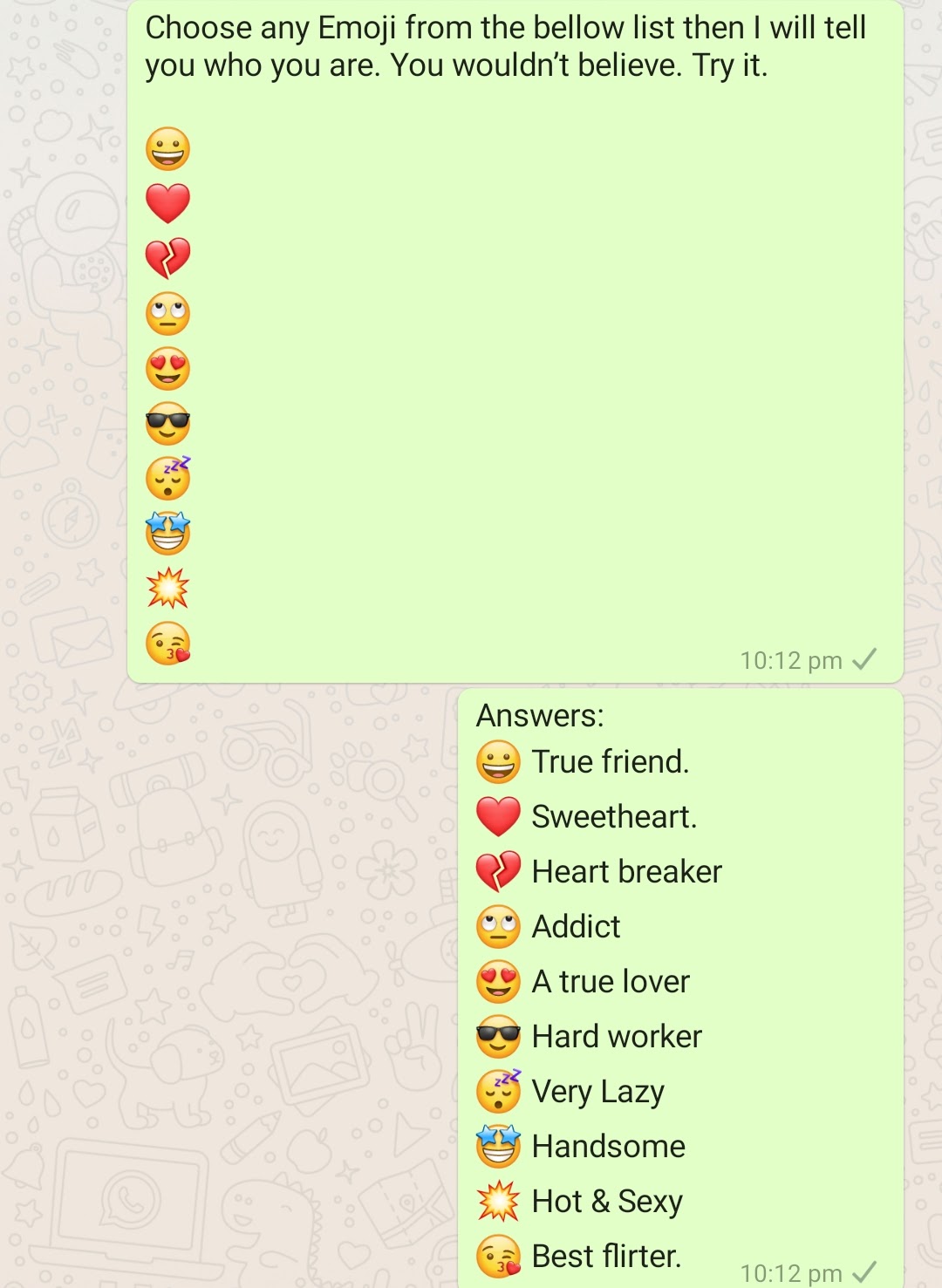Tap the collision burst emoji in first message
The height and width of the screenshot is (1288, 942).
tap(167, 588)
